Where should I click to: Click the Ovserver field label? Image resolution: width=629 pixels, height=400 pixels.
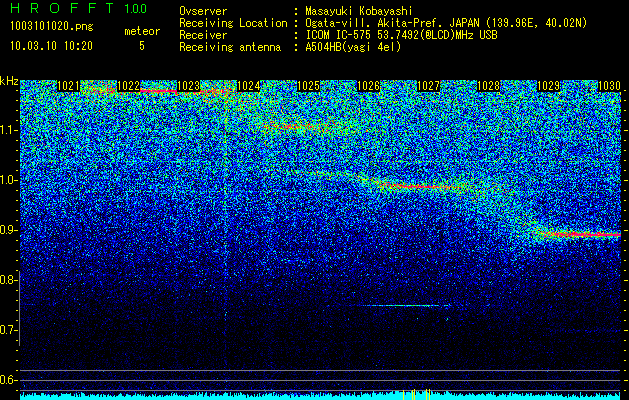pyautogui.click(x=203, y=11)
